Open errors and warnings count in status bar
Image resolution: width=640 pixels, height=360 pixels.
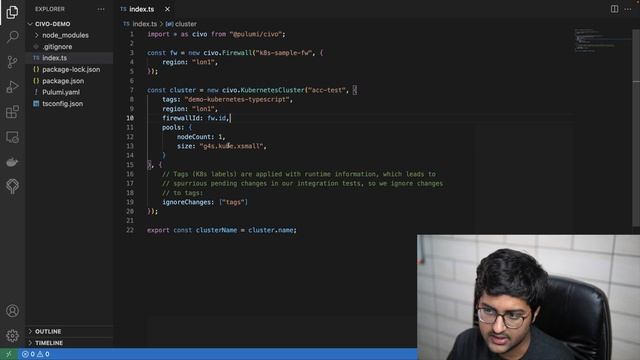(x=36, y=354)
